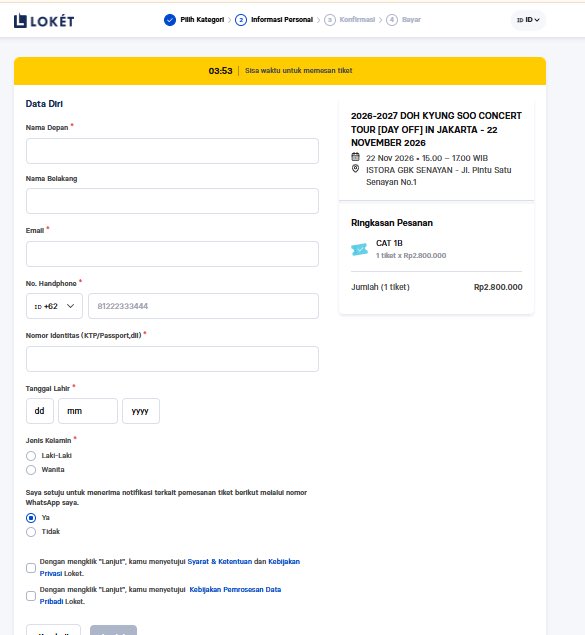Click the calendar icon beside event date
This screenshot has width=585, height=635.
point(355,157)
